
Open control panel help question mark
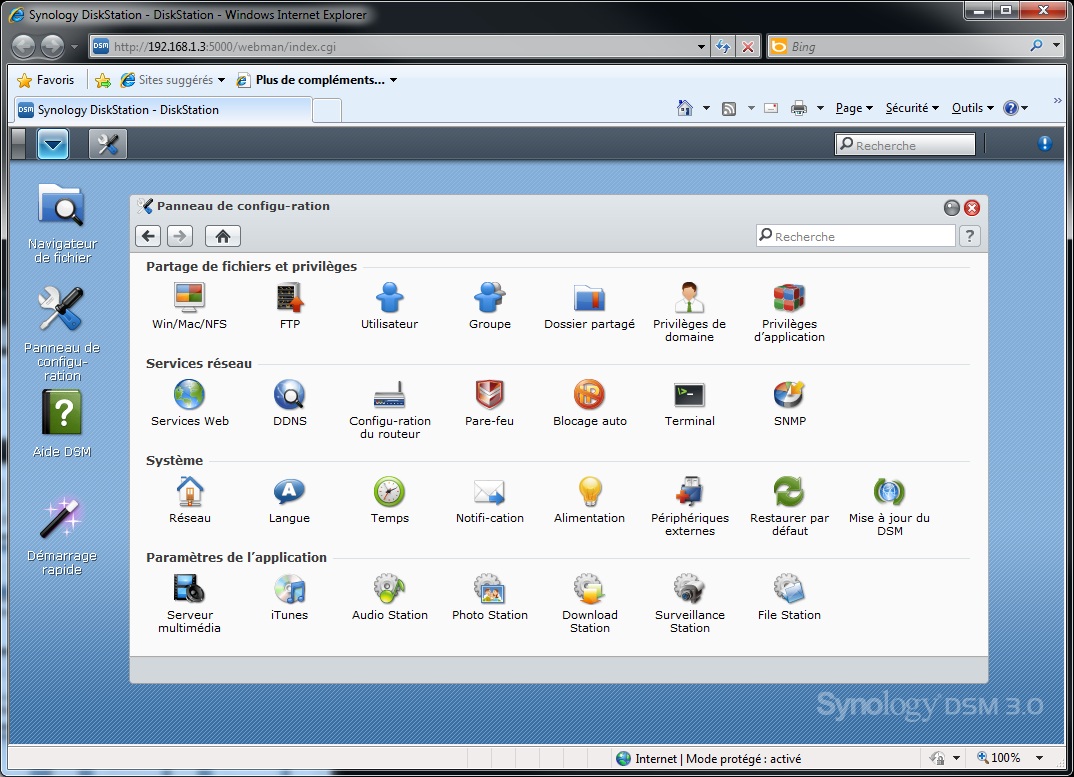point(969,236)
